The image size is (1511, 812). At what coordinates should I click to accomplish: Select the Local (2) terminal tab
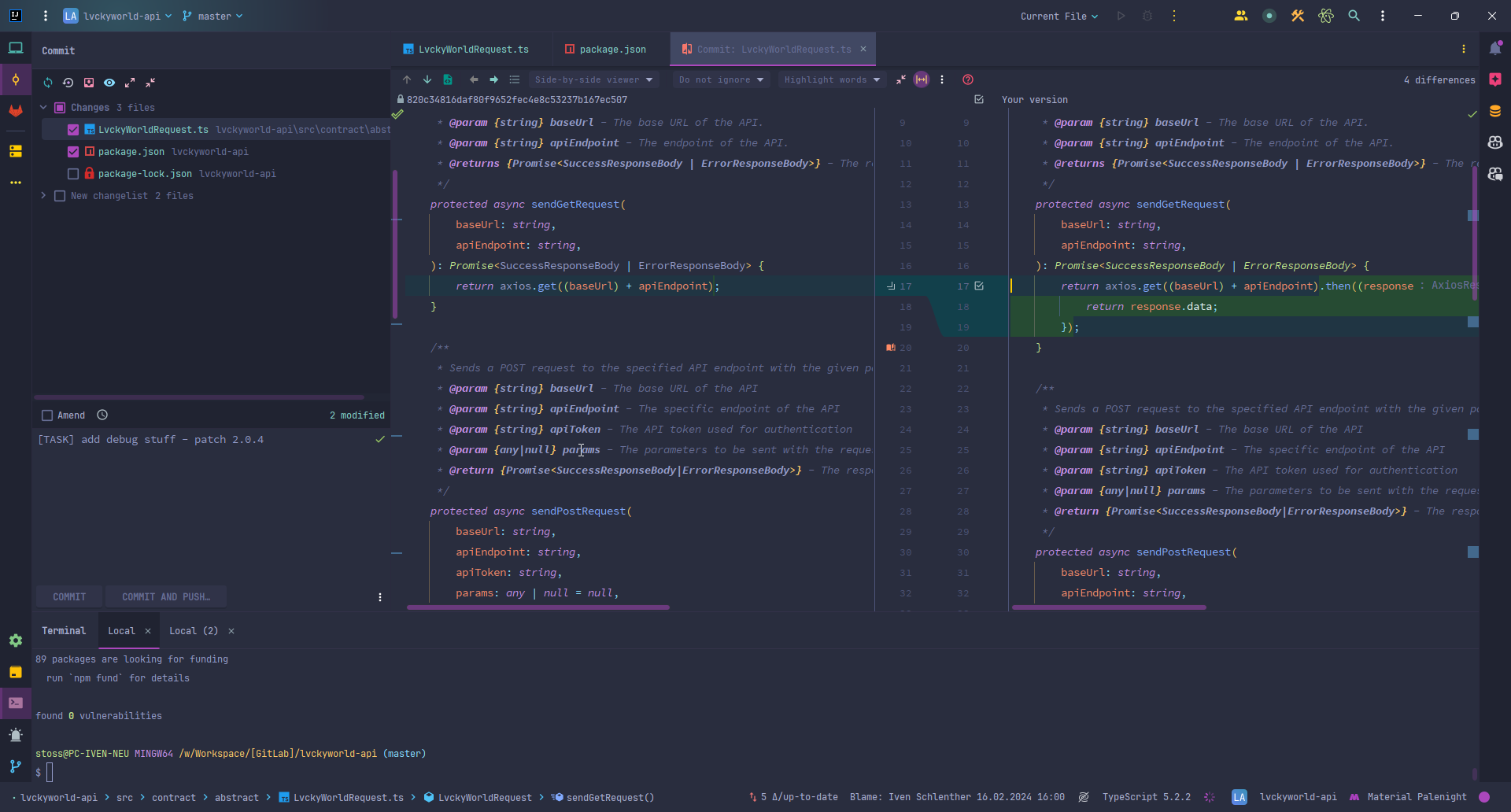193,631
